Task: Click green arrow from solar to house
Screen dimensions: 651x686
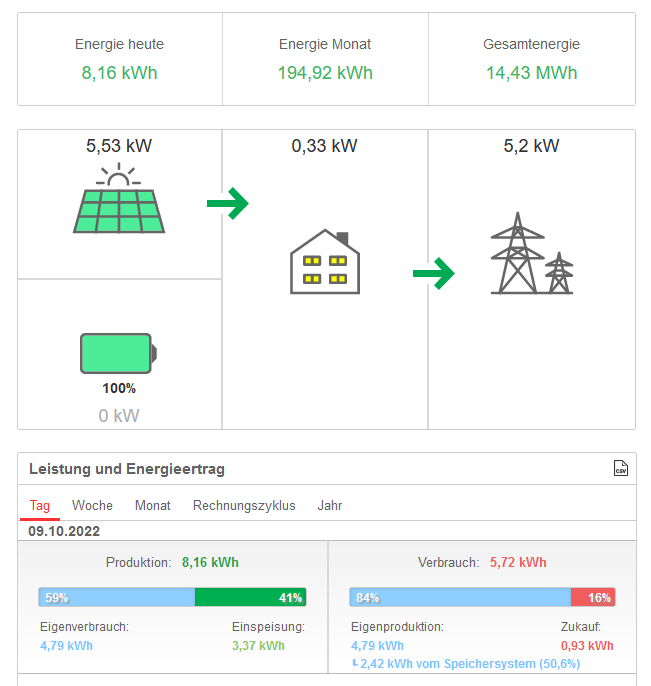Action: (x=227, y=204)
